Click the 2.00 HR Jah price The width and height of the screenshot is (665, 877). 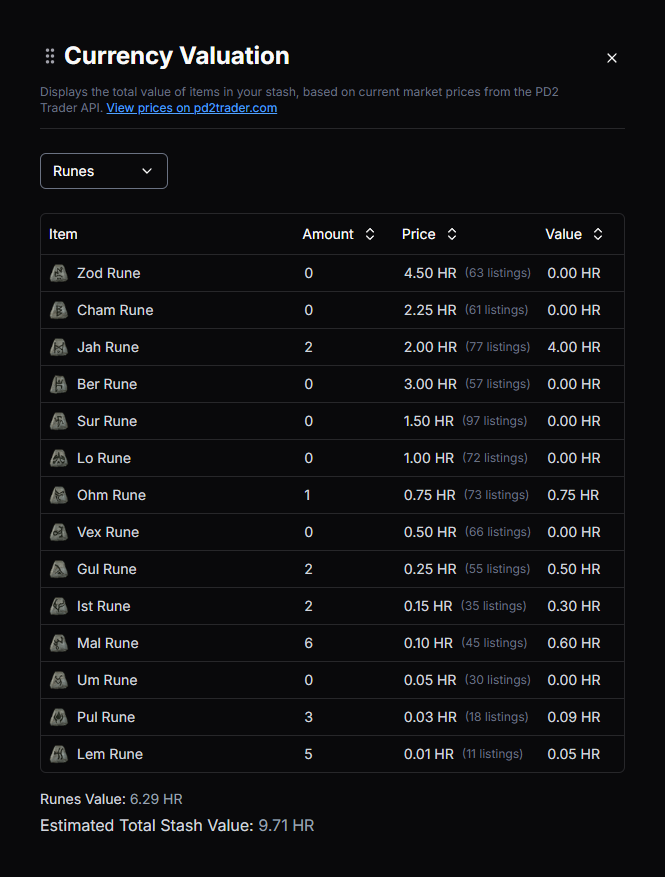click(430, 347)
